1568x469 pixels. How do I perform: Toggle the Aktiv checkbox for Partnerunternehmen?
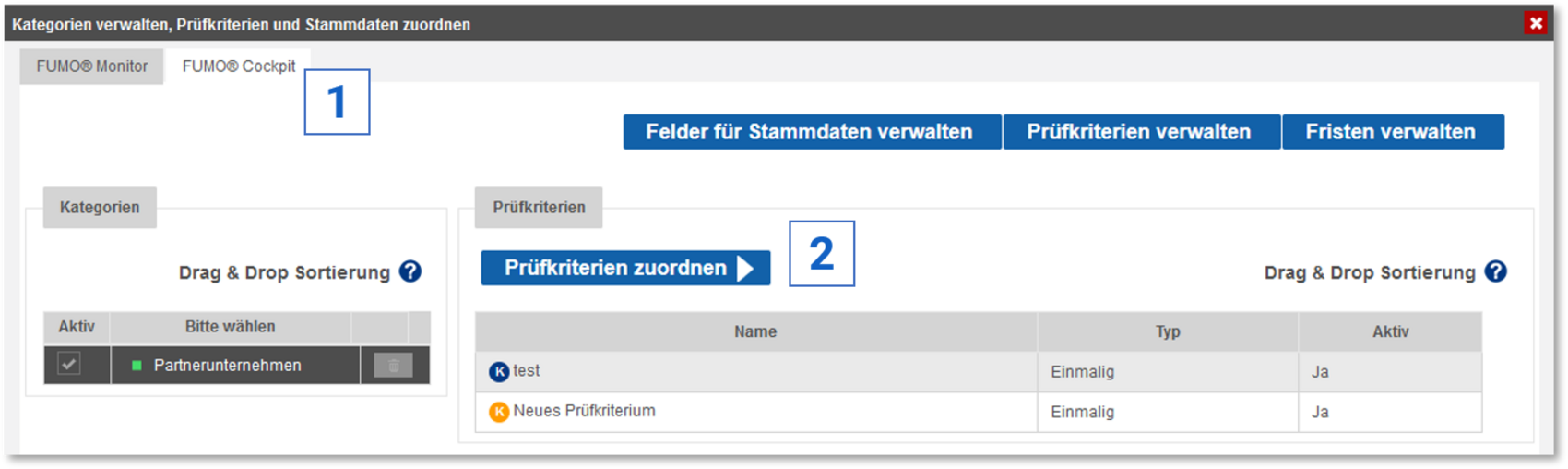[x=69, y=365]
